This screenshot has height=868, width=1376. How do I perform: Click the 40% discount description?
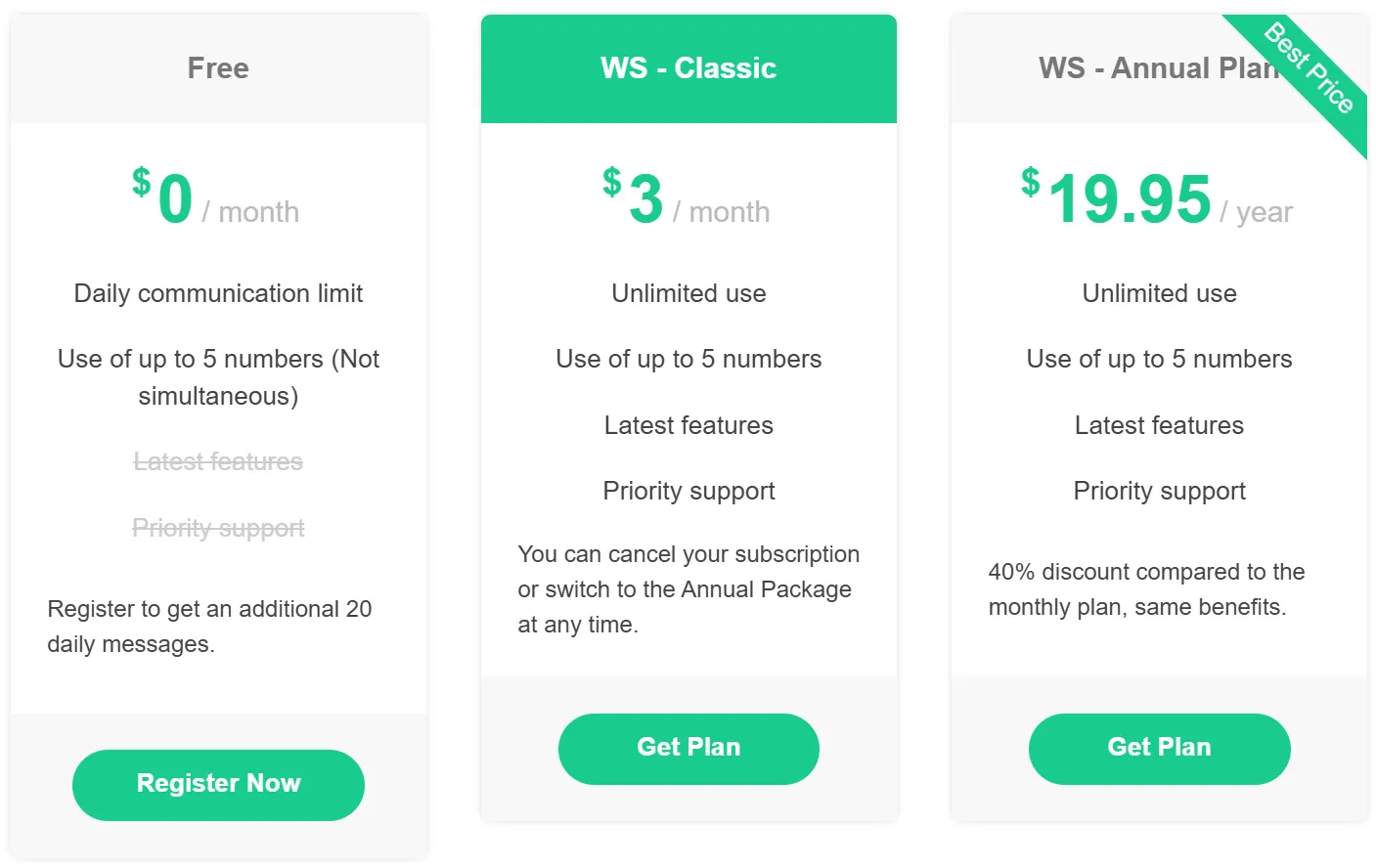click(1146, 589)
